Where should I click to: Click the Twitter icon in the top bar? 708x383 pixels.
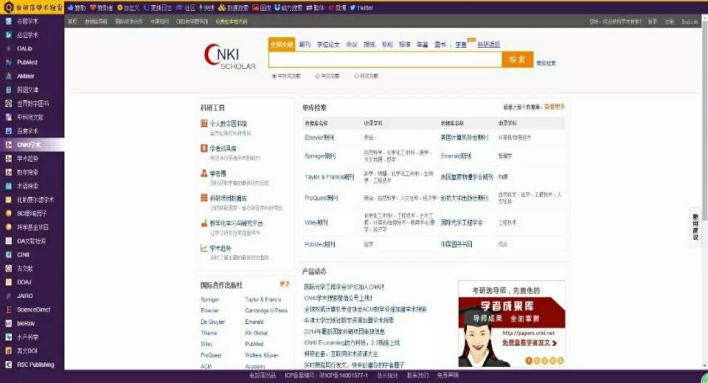[353, 8]
